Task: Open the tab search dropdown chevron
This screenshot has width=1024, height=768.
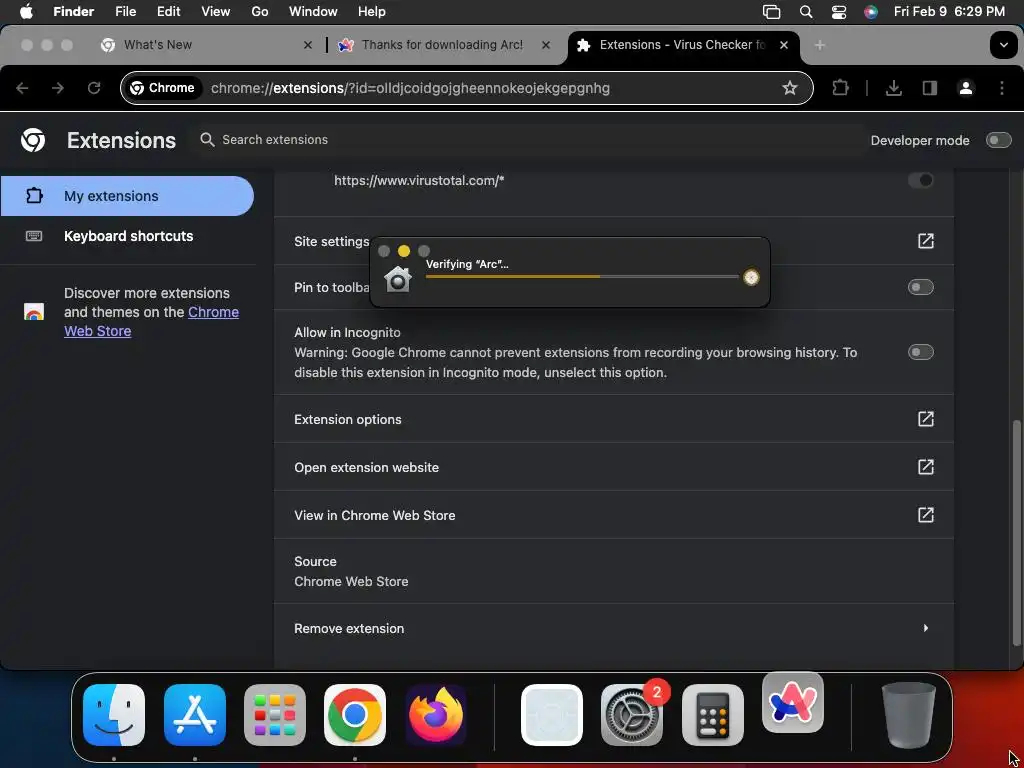Action: point(1004,45)
